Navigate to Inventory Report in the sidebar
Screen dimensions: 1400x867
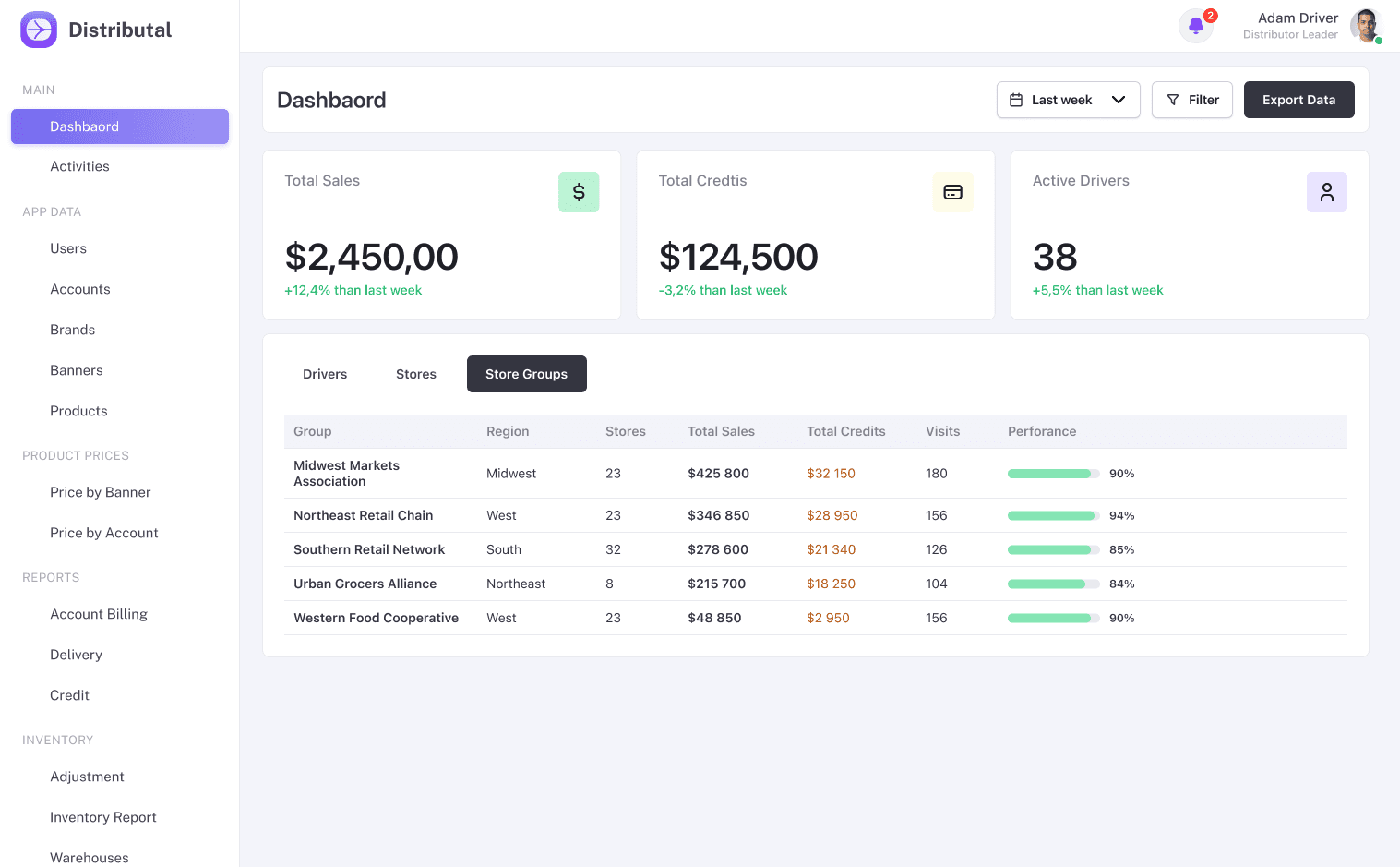point(102,817)
